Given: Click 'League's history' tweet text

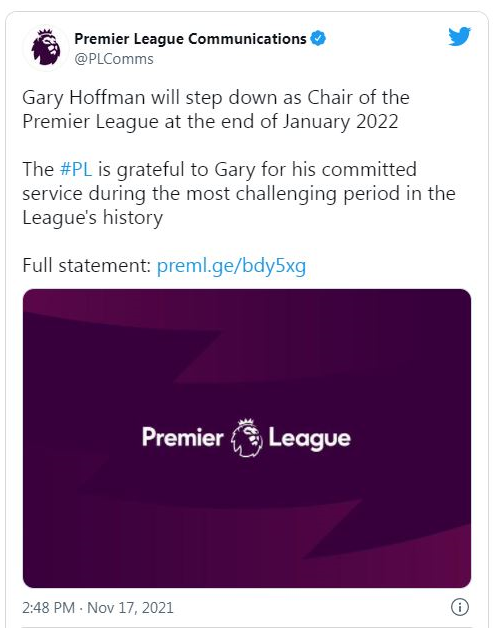Looking at the screenshot, I should point(93,218).
